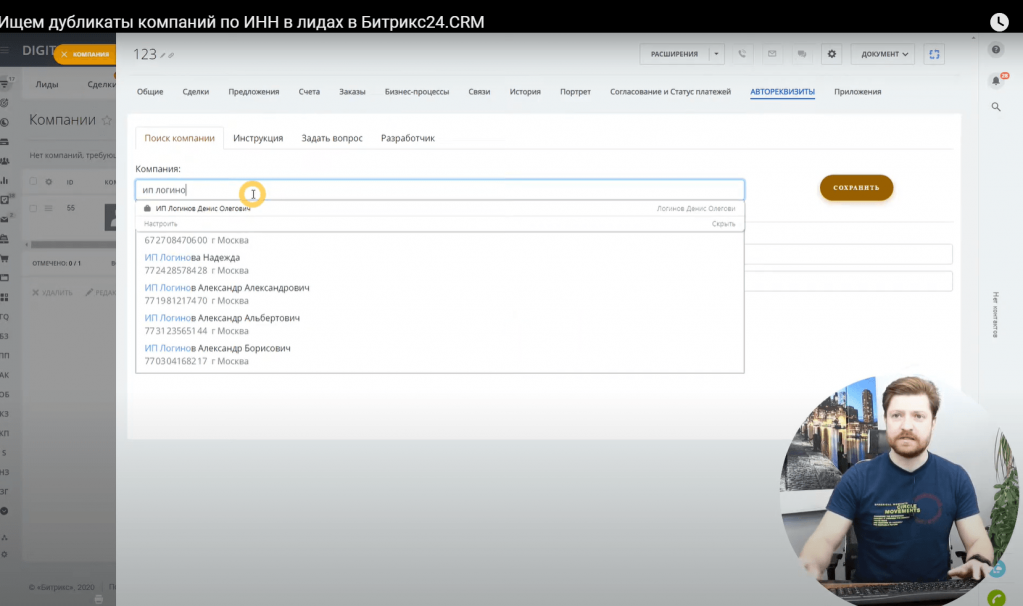This screenshot has width=1023, height=606.
Task: Choose suggestion ИП Логинов Денис Олегович
Action: 440,209
